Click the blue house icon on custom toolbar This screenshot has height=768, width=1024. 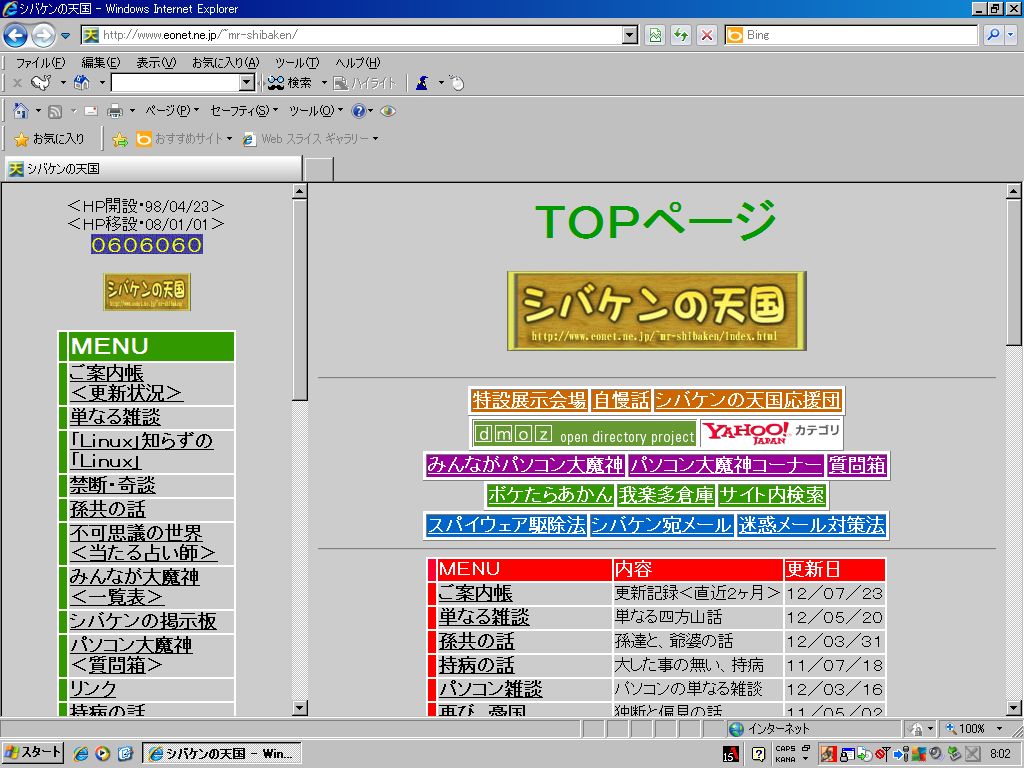pos(82,82)
